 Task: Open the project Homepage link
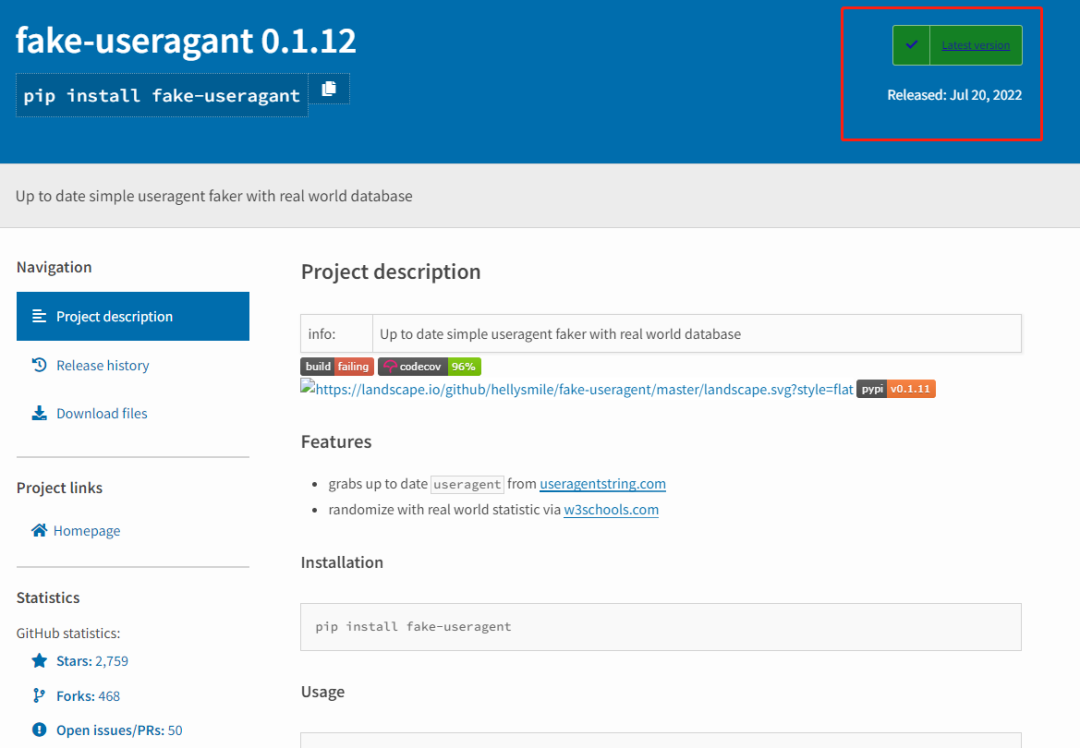pos(87,530)
